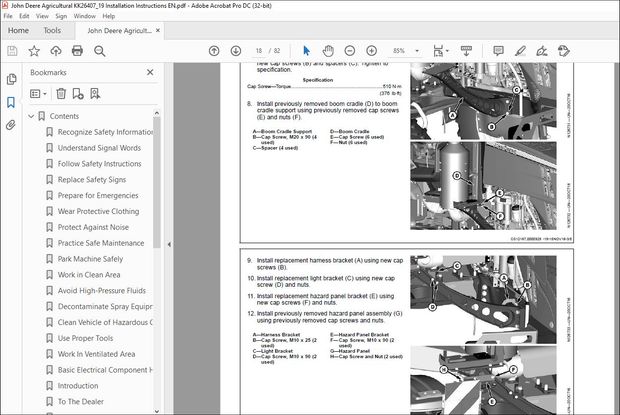Open Basic Electrical Component bookmark
This screenshot has height=415, width=620.
pos(105,370)
